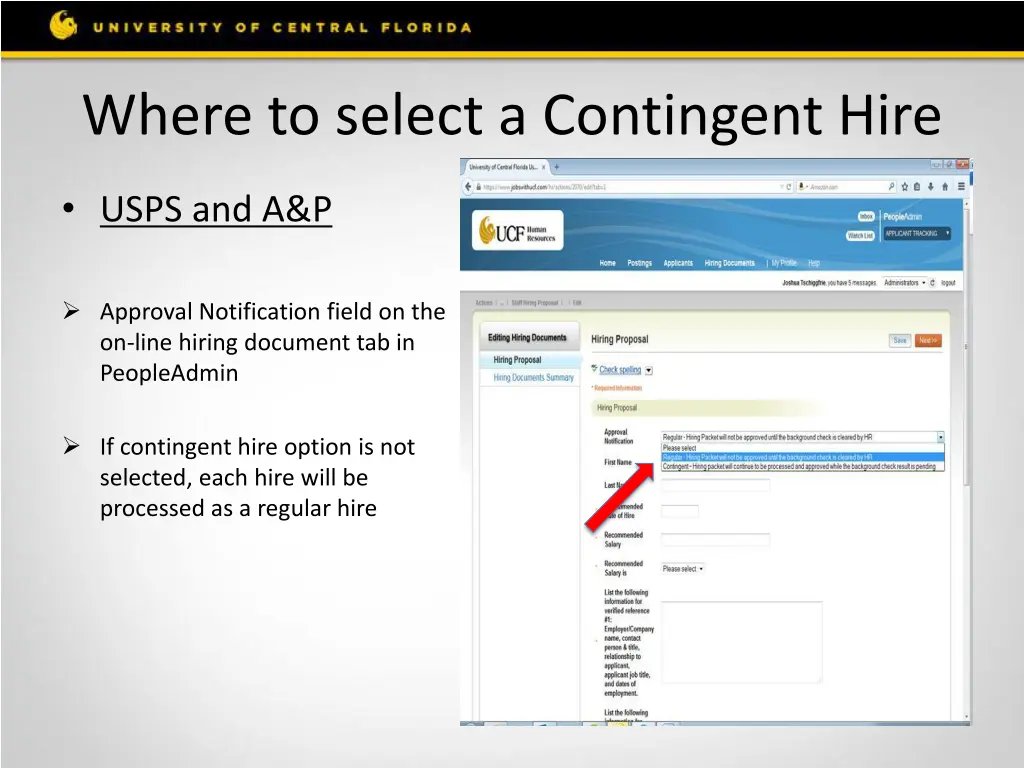Click the reload page icon in address bar
Screen dimensions: 1024x768
pos(789,187)
